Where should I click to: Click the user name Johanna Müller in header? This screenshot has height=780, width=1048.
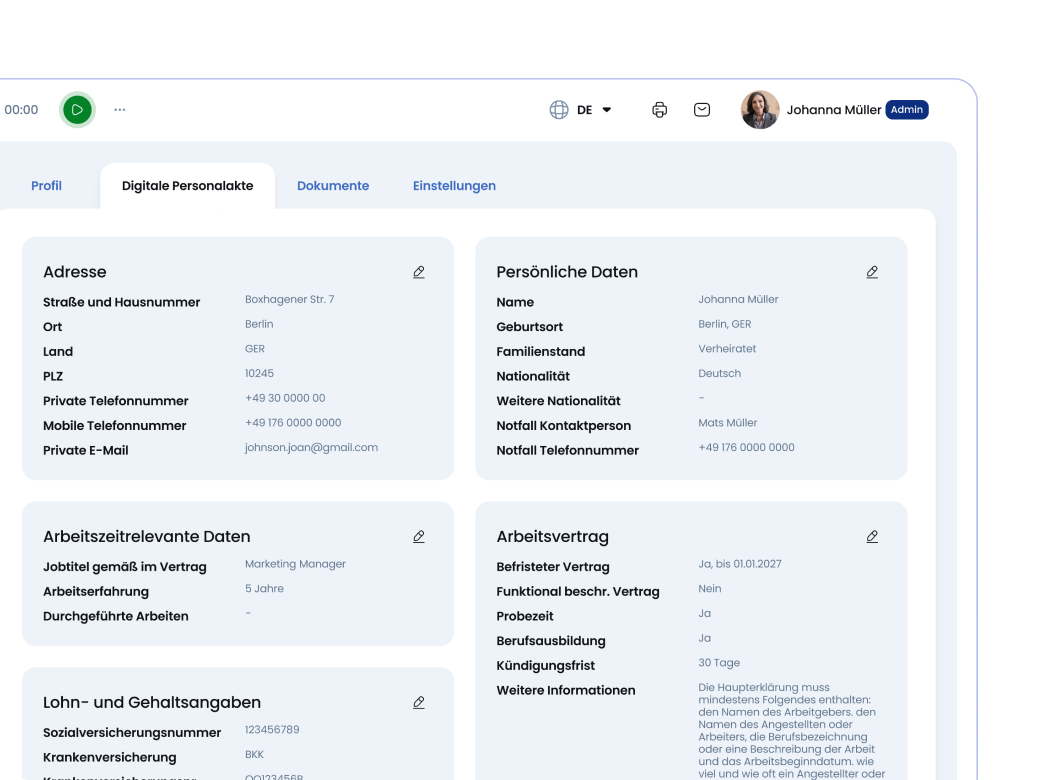pyautogui.click(x=833, y=110)
